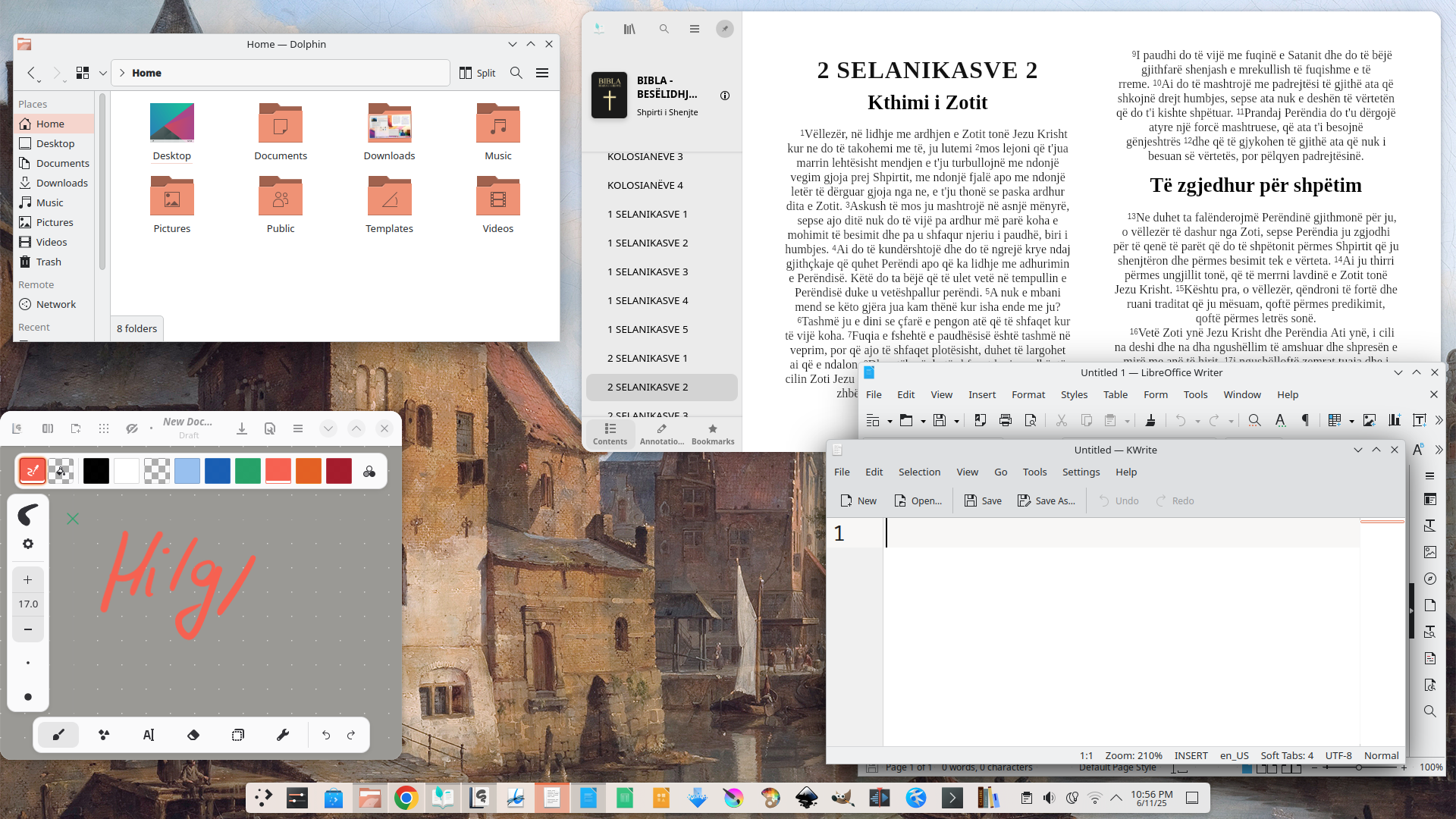The image size is (1456, 819).
Task: Click the download/export icon in drawing app header
Action: click(x=242, y=428)
